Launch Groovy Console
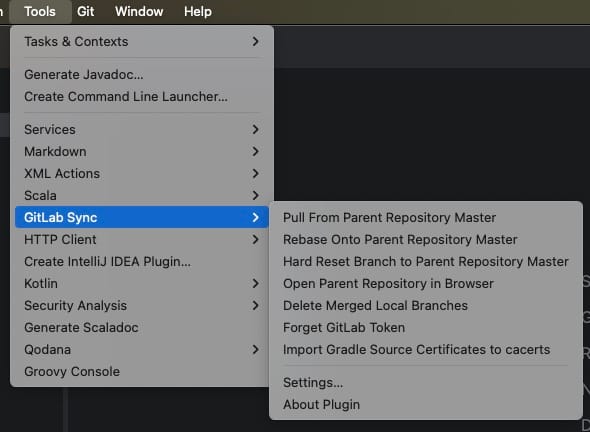The image size is (590, 432). point(141,372)
